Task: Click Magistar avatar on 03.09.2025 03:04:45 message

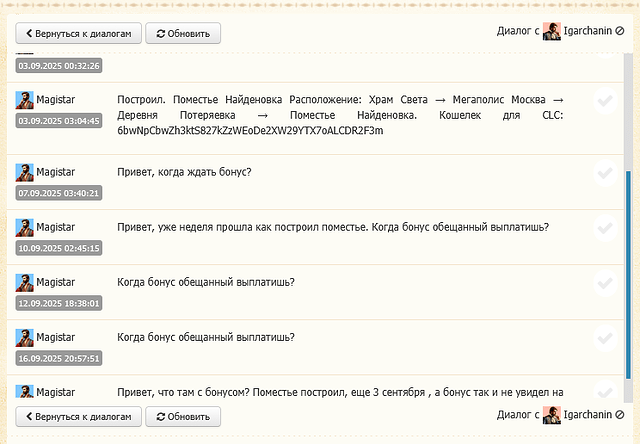Action: coord(24,100)
